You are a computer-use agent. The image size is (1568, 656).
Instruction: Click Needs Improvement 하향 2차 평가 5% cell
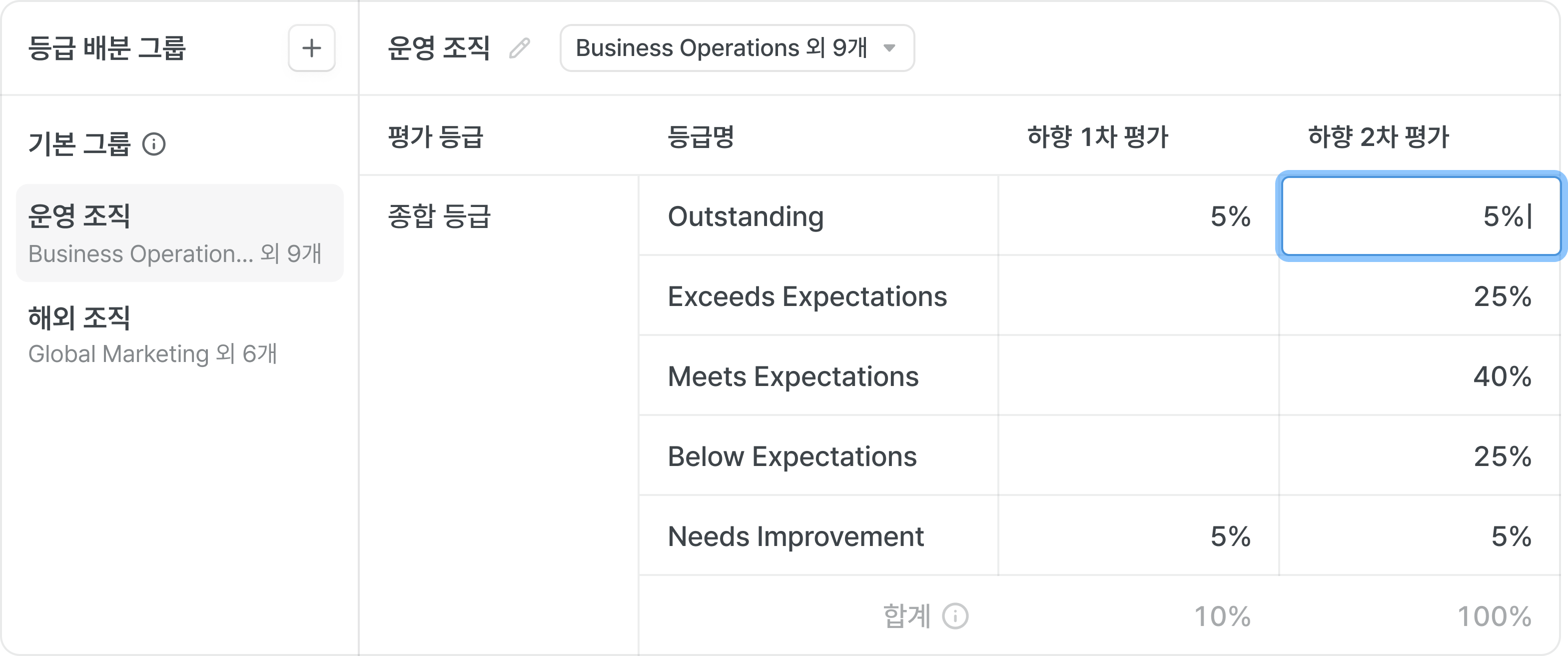point(1420,536)
